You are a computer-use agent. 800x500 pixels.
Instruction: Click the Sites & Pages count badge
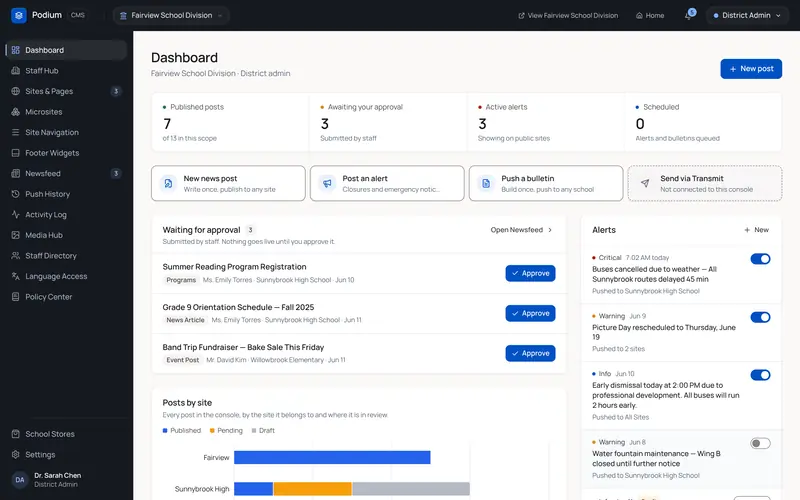116,91
